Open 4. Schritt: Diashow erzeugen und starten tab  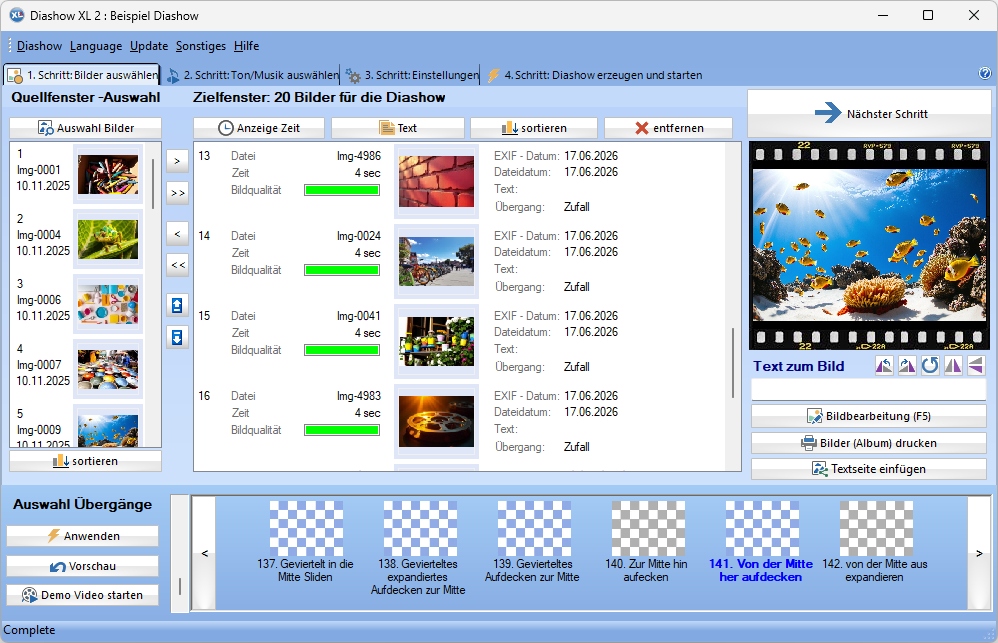[x=595, y=75]
